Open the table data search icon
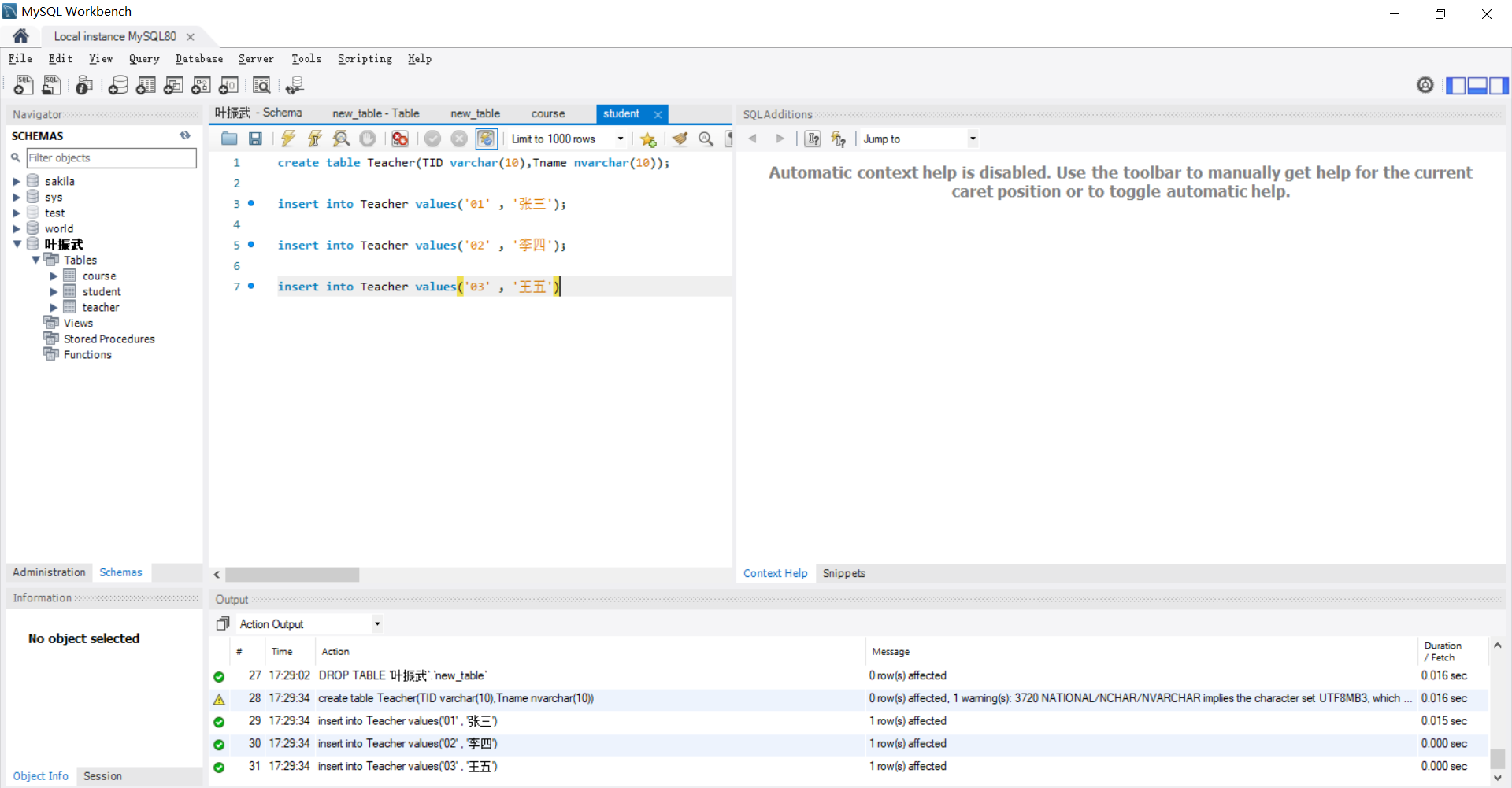The image size is (1512, 788). point(261,85)
